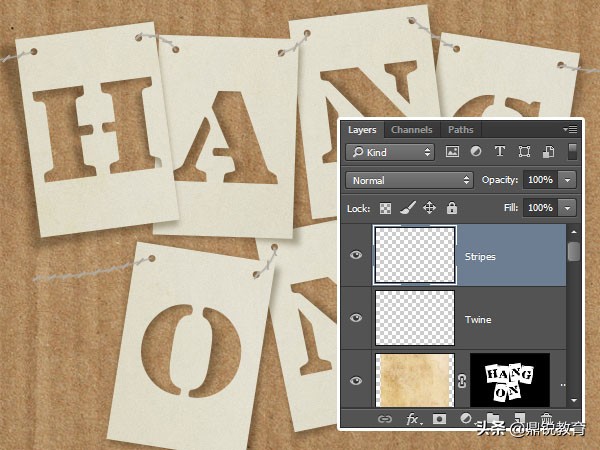This screenshot has width=600, height=450.
Task: Lock image pixels with brush icon
Action: [408, 208]
